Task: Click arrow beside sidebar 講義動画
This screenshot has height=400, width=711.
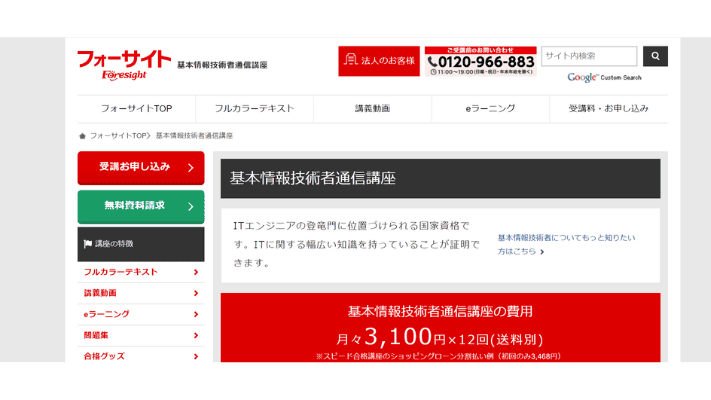Action: click(x=196, y=293)
